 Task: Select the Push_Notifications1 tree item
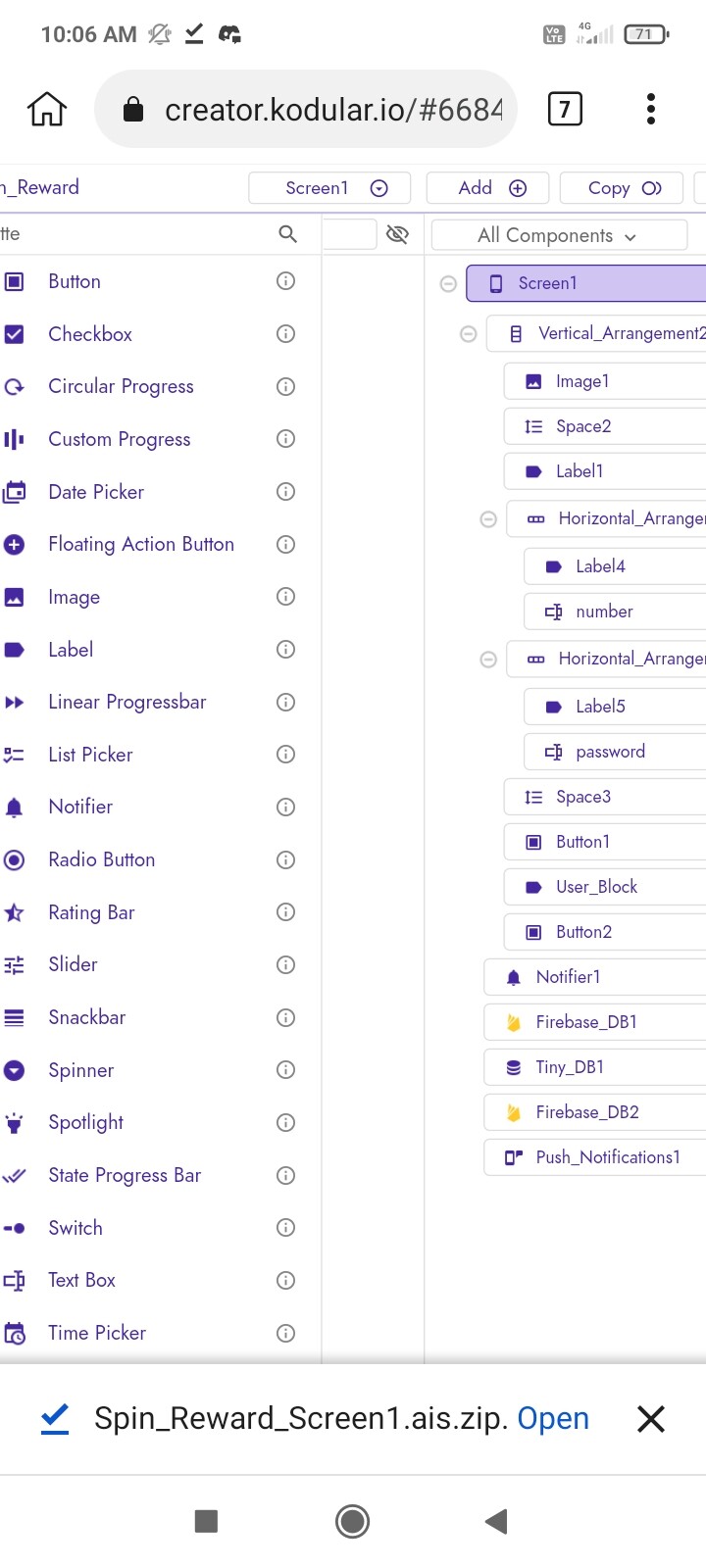pos(607,1157)
